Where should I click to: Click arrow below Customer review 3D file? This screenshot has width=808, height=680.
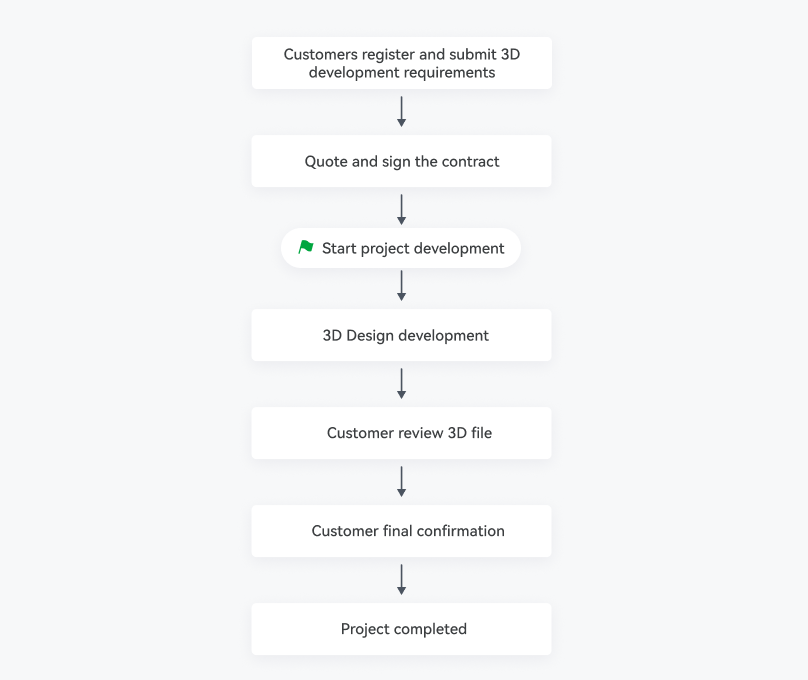tap(401, 482)
